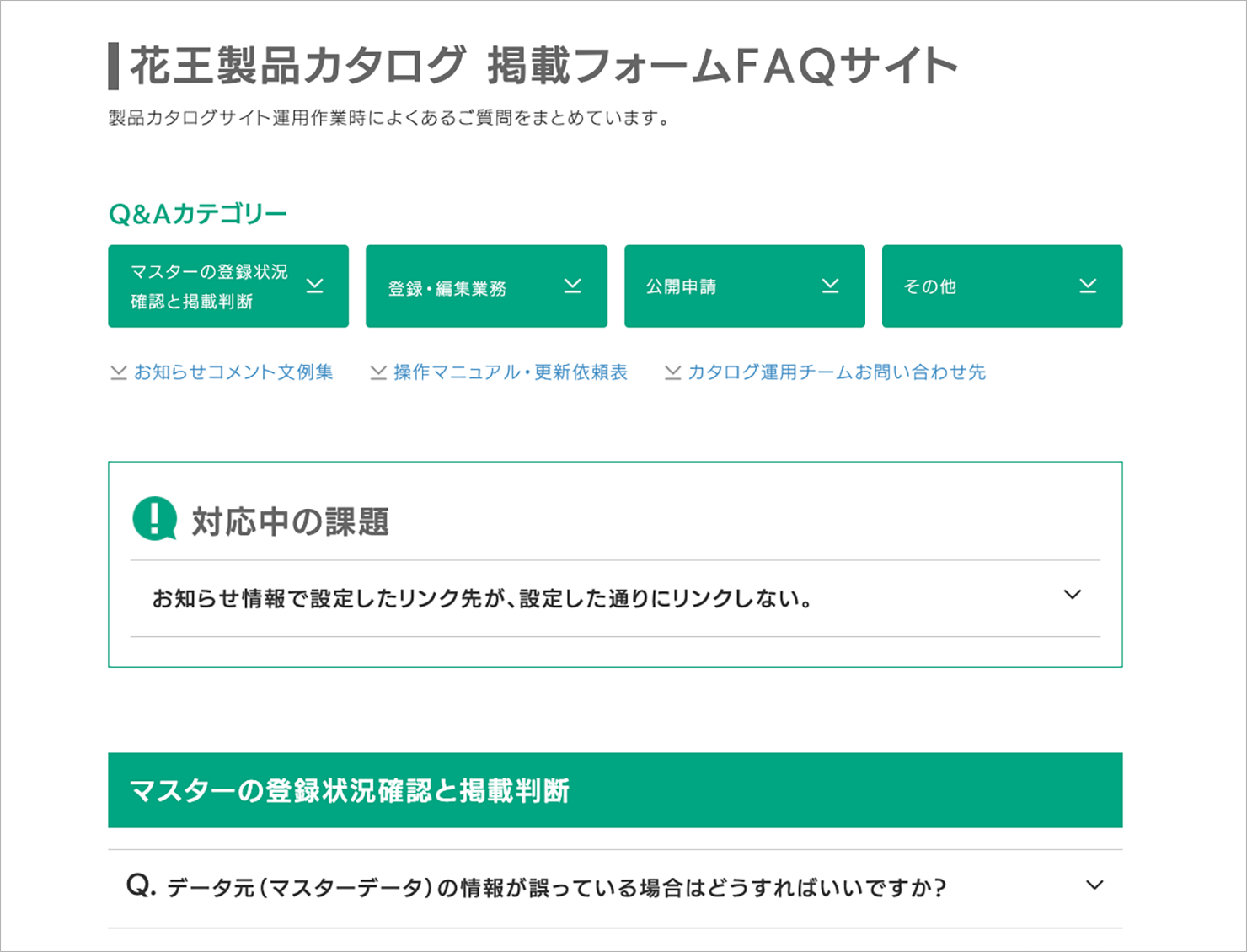Jump to お知らせコメント文例集 link

pos(233,372)
